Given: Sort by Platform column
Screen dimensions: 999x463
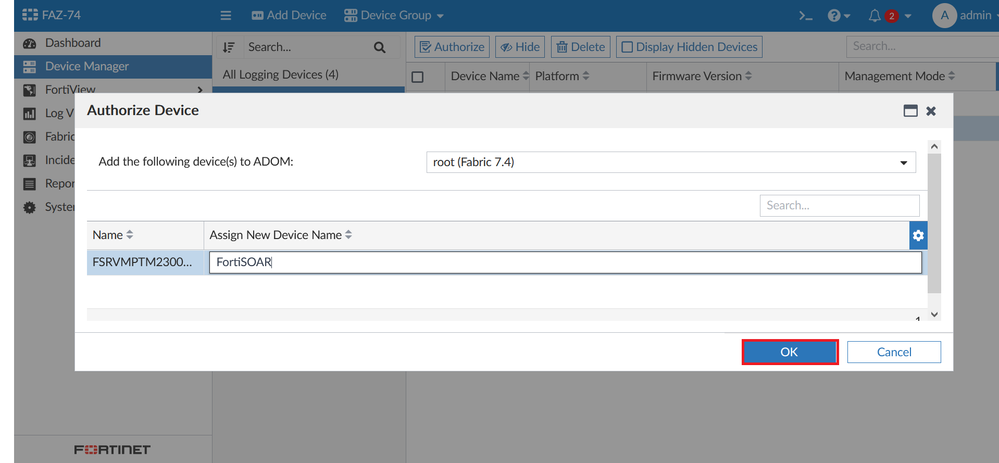Looking at the screenshot, I should 562,76.
